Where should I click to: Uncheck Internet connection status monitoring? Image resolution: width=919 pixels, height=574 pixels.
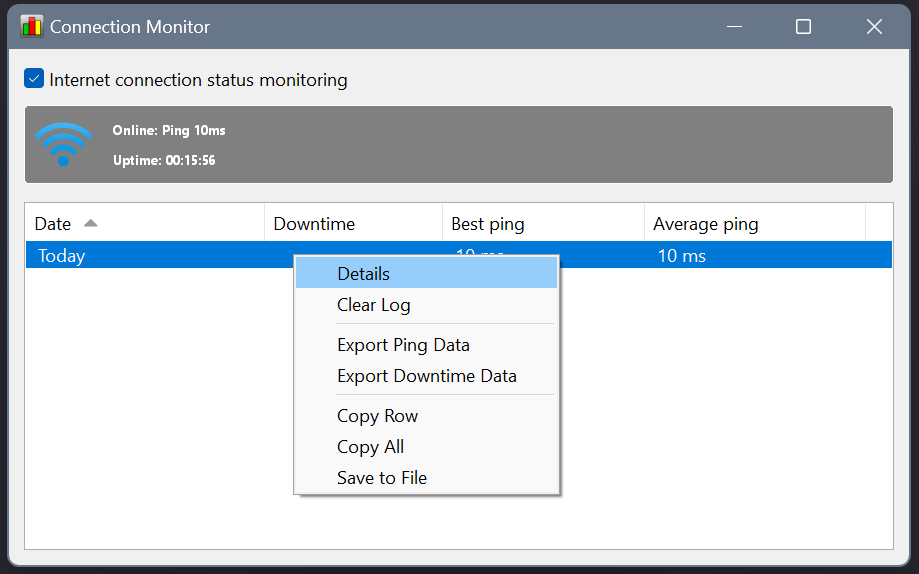(35, 79)
